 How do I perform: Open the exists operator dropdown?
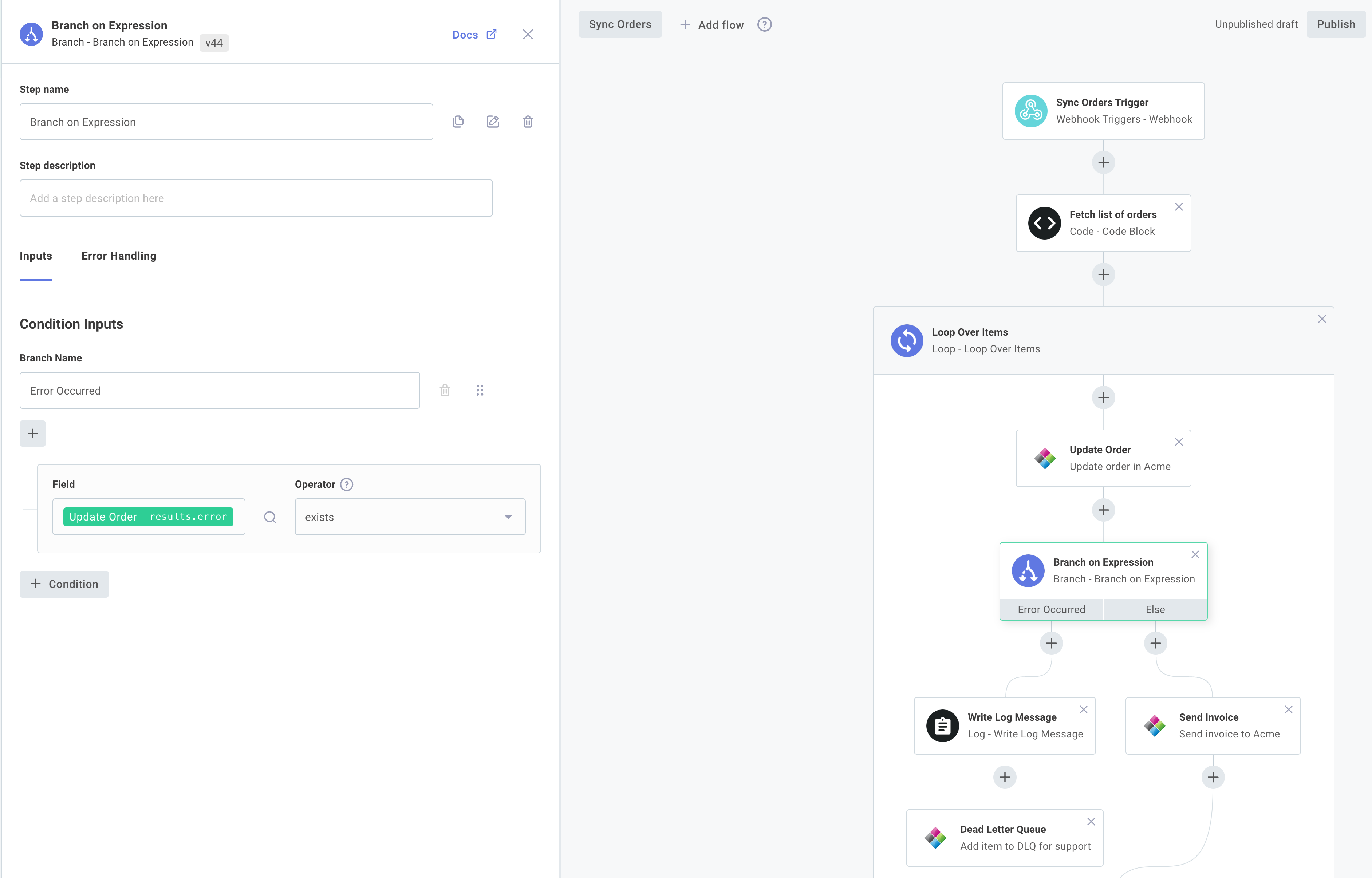[x=410, y=517]
